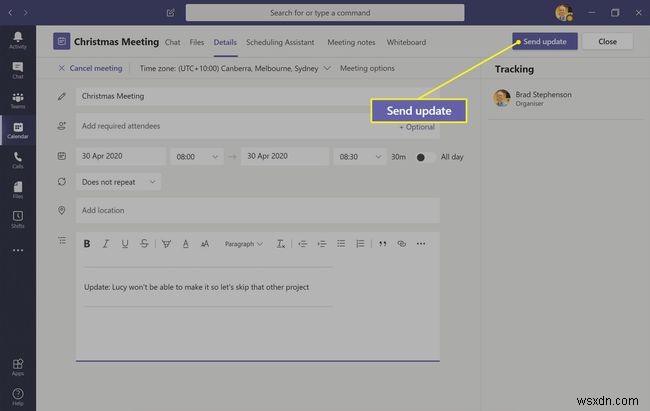Apply strikethrough formatting
This screenshot has width=650, height=411.
click(x=144, y=244)
